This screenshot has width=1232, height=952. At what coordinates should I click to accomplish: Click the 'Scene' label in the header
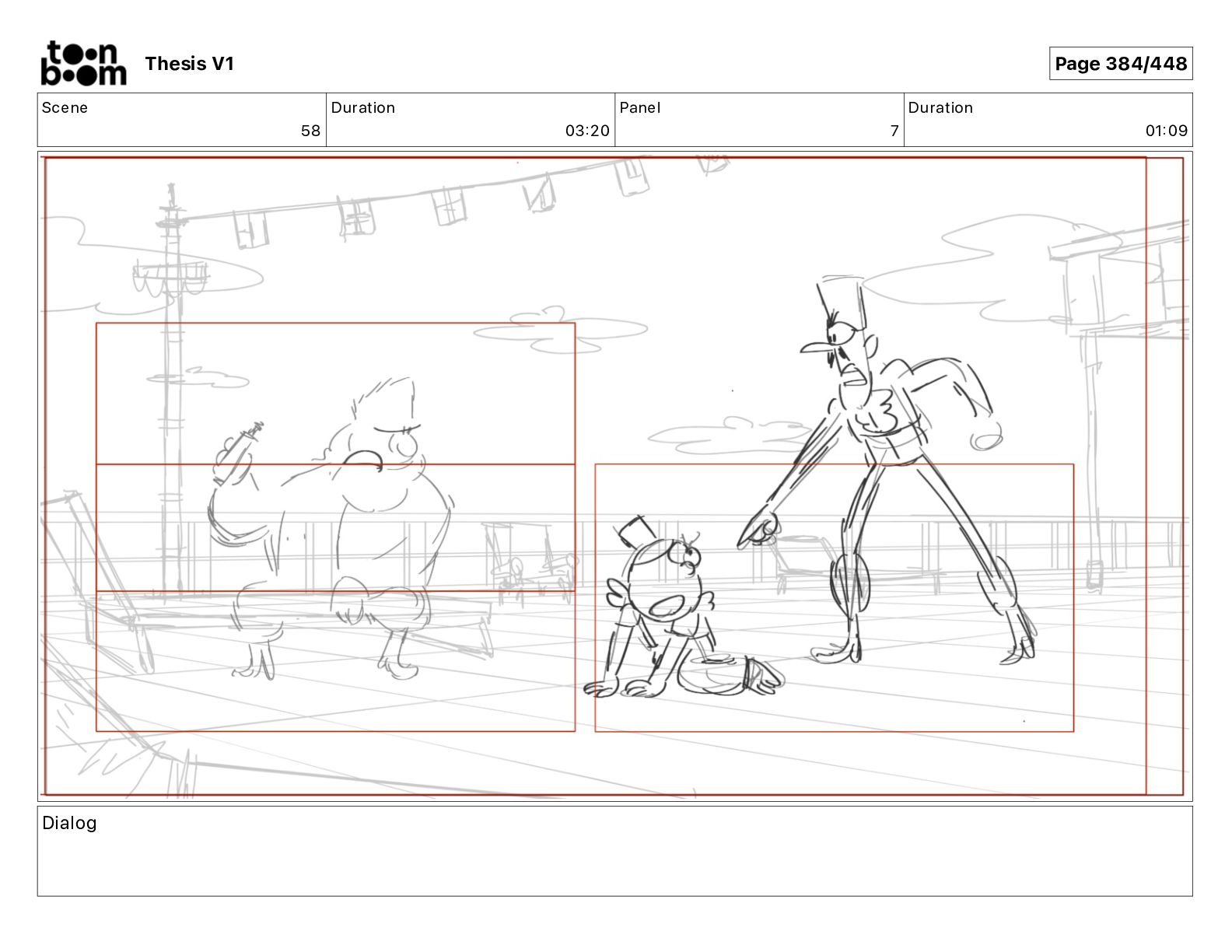click(65, 108)
